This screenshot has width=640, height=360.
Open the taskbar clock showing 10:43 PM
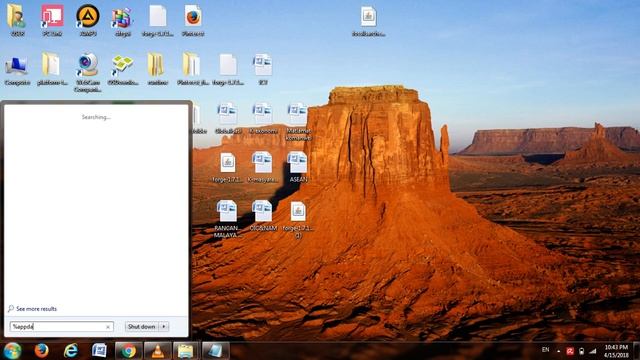tap(616, 351)
